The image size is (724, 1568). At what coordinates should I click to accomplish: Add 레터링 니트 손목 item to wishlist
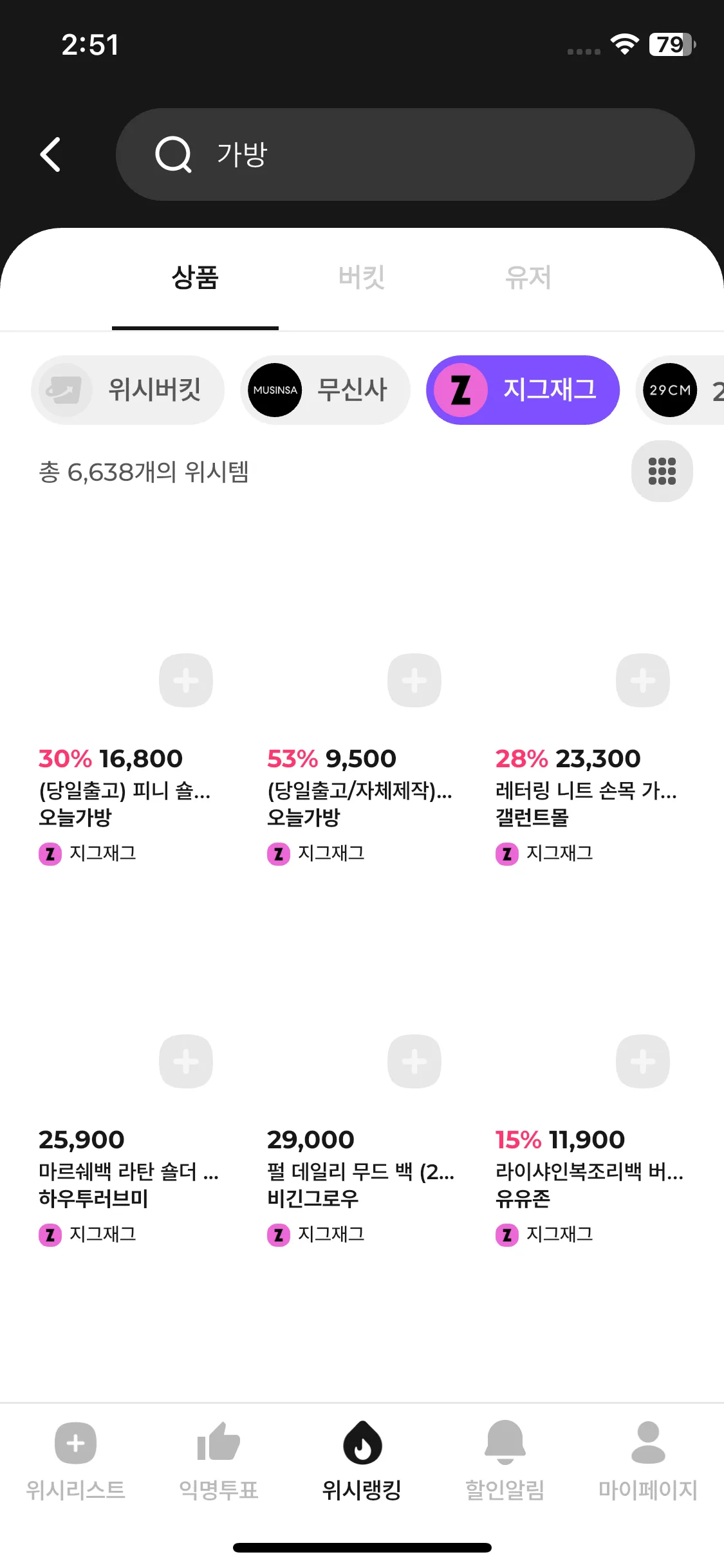(x=642, y=680)
